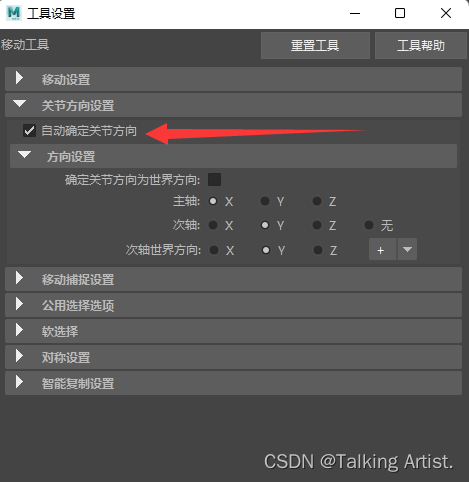Select Y for 主轴 primary axis
Viewport: 469px width, 482px height.
265,201
